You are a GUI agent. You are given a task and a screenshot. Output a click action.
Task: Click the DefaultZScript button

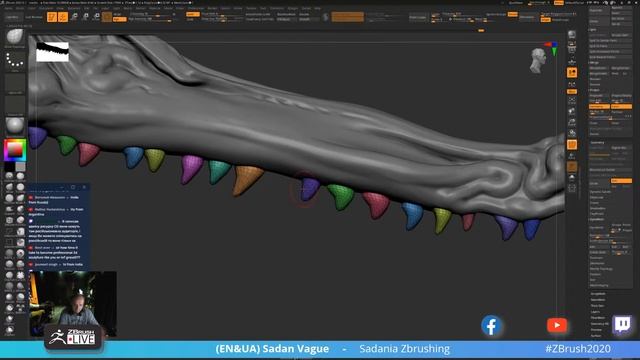click(x=575, y=3)
